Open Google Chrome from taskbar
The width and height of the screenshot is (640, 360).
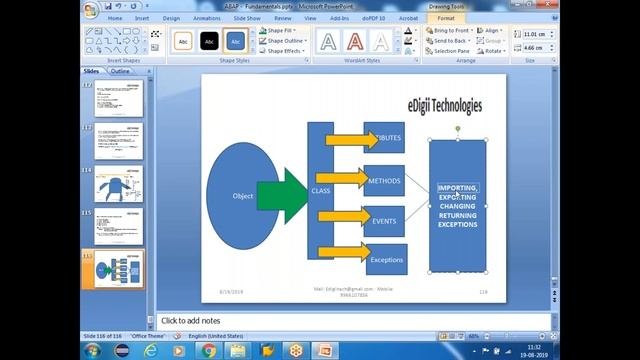209,351
